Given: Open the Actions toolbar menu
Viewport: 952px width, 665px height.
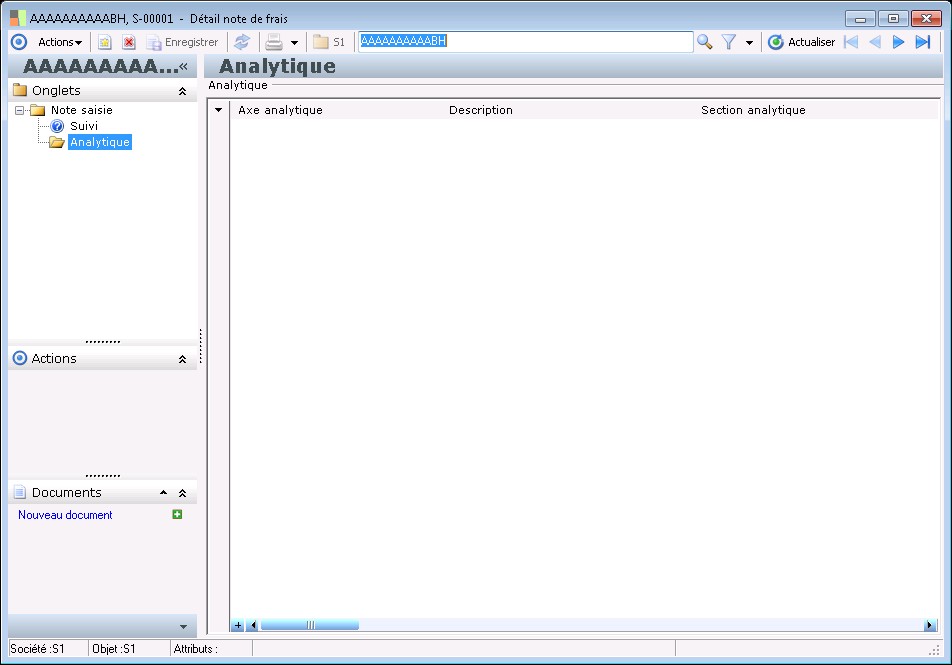Looking at the screenshot, I should (x=60, y=42).
